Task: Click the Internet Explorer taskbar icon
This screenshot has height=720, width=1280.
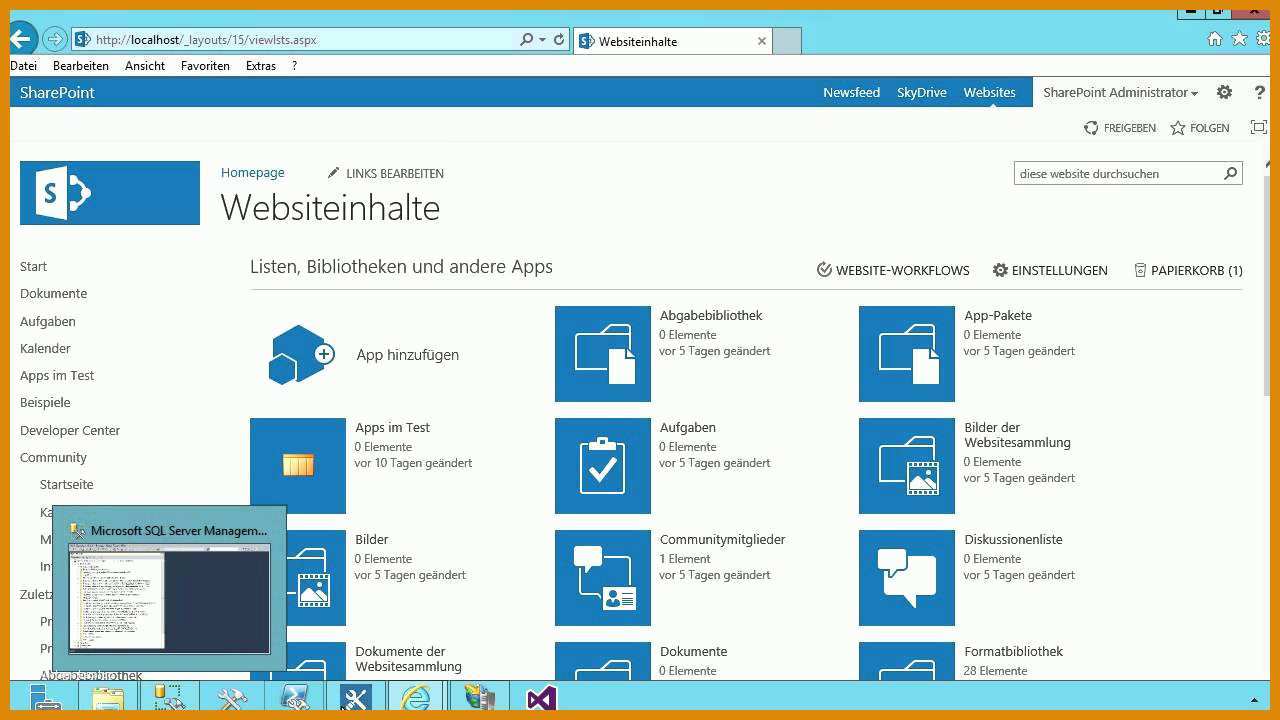Action: coord(415,698)
